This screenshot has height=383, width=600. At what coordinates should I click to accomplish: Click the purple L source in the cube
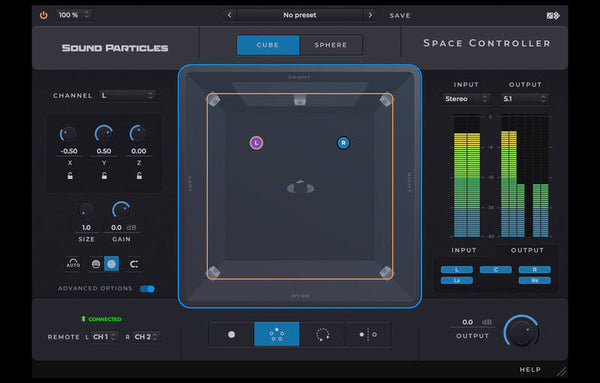(x=256, y=143)
